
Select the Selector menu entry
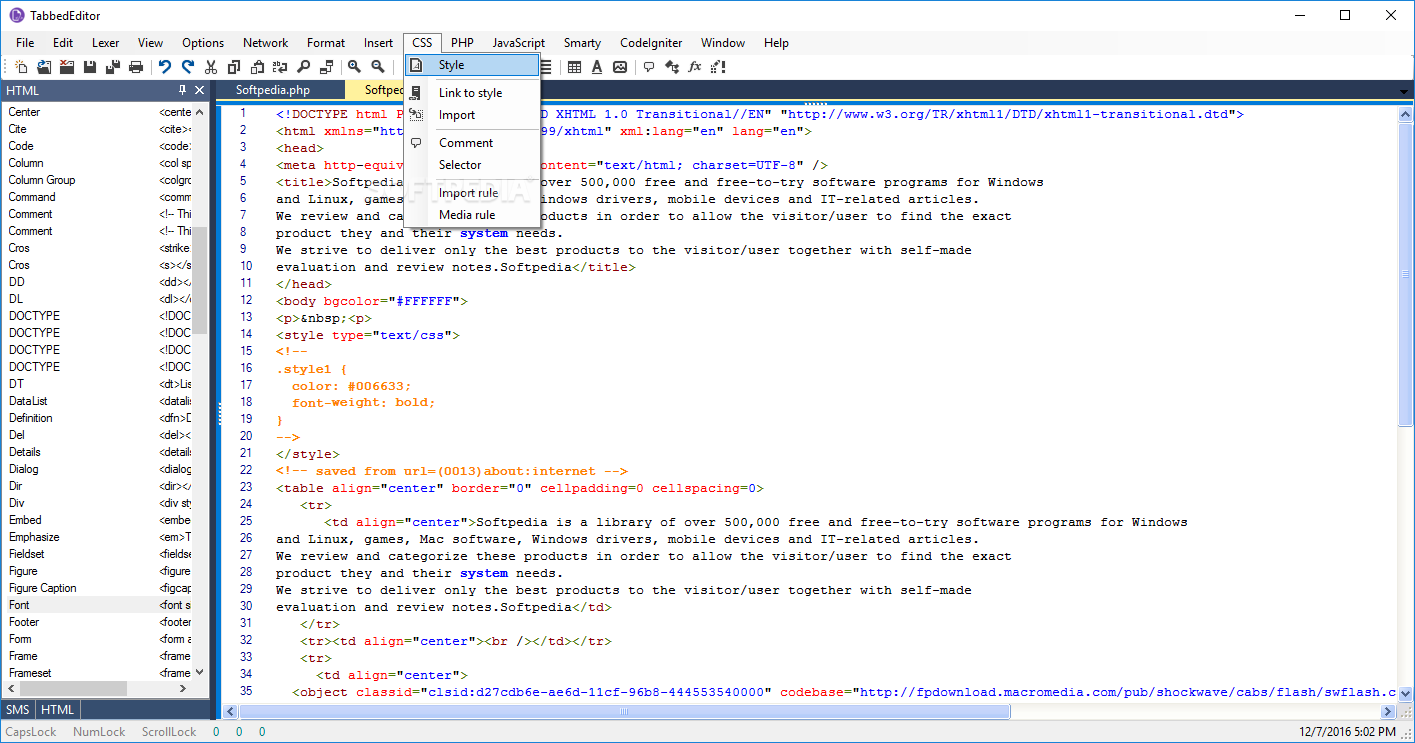[472, 165]
